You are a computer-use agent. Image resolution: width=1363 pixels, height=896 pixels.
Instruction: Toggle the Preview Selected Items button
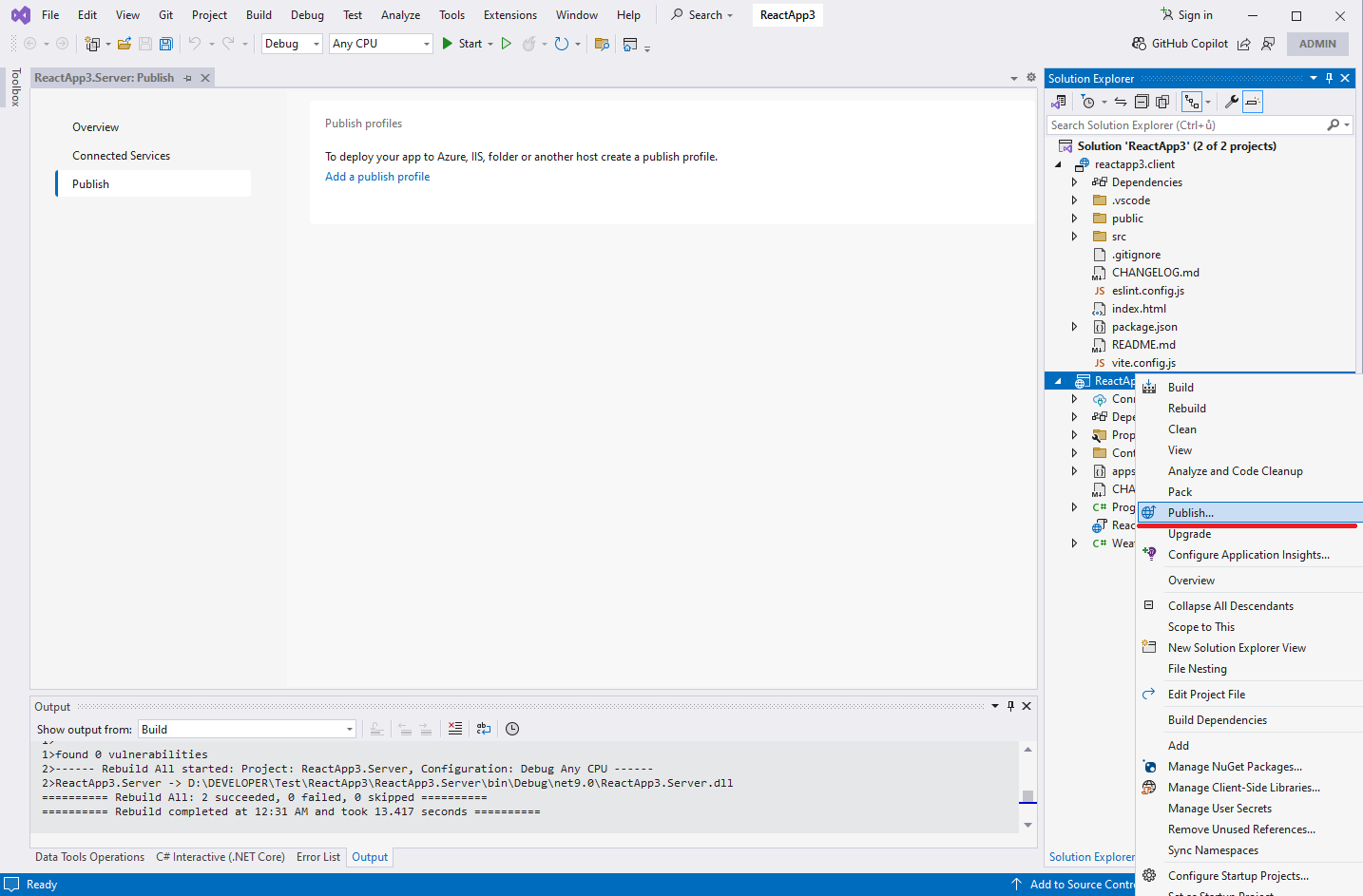point(1253,102)
